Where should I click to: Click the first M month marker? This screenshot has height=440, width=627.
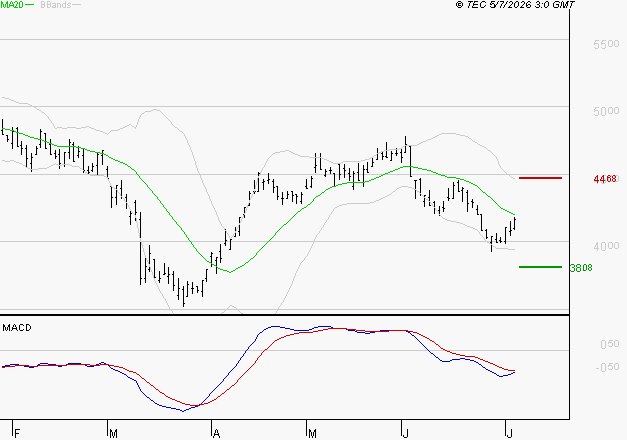click(113, 433)
